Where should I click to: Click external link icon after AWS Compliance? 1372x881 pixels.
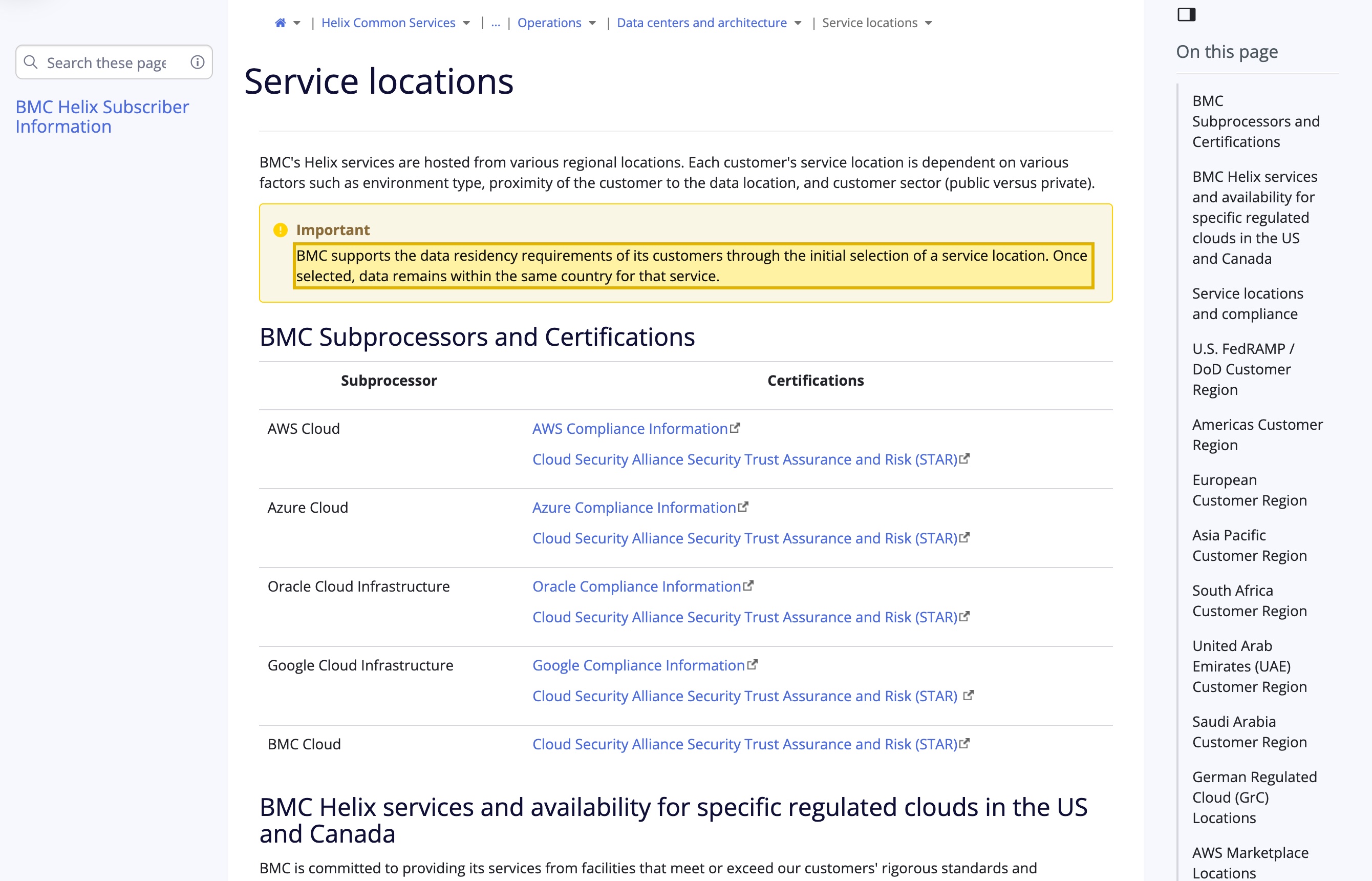pyautogui.click(x=735, y=427)
